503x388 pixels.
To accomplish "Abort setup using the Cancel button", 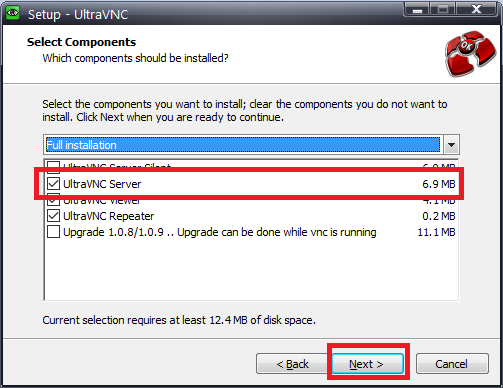I will [452, 364].
